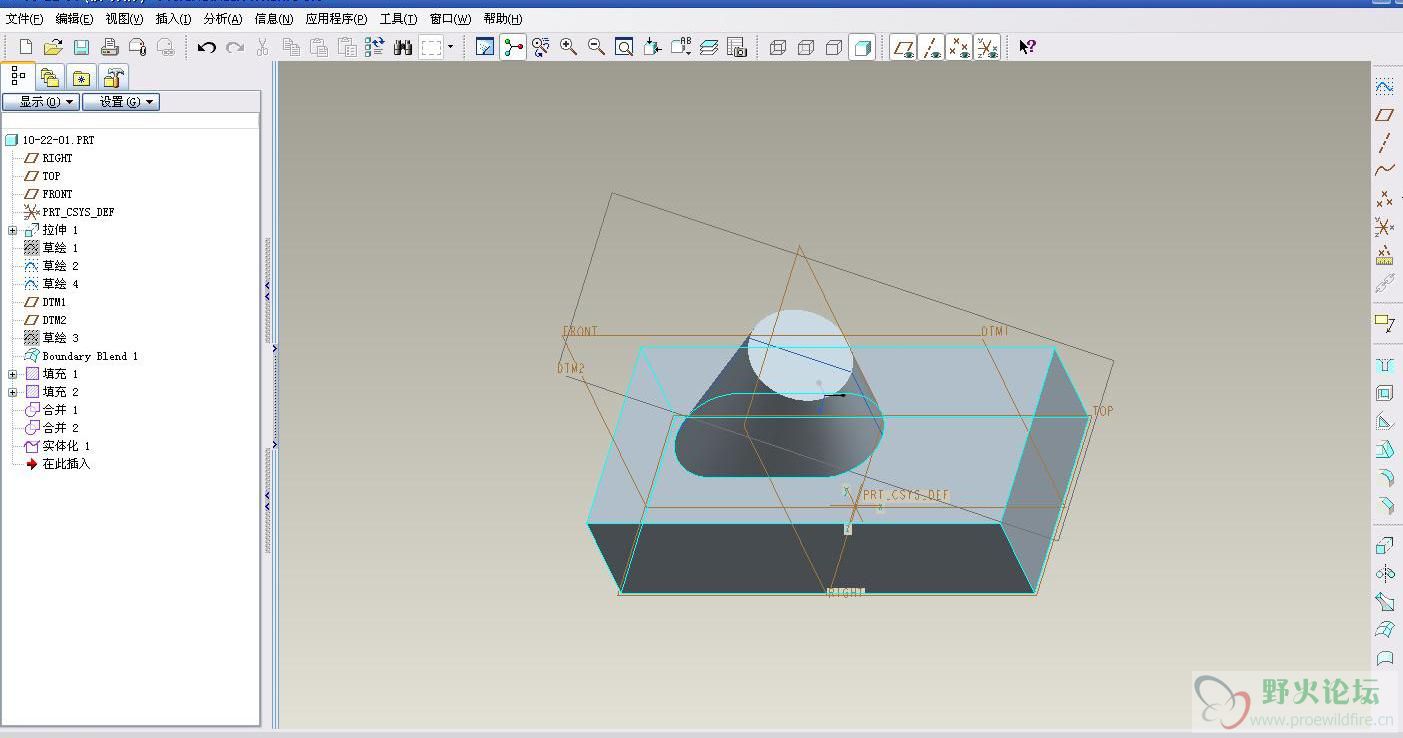This screenshot has width=1403, height=738.
Task: Select the Coordinate System tool in the right toolbar
Action: pos(1385,227)
